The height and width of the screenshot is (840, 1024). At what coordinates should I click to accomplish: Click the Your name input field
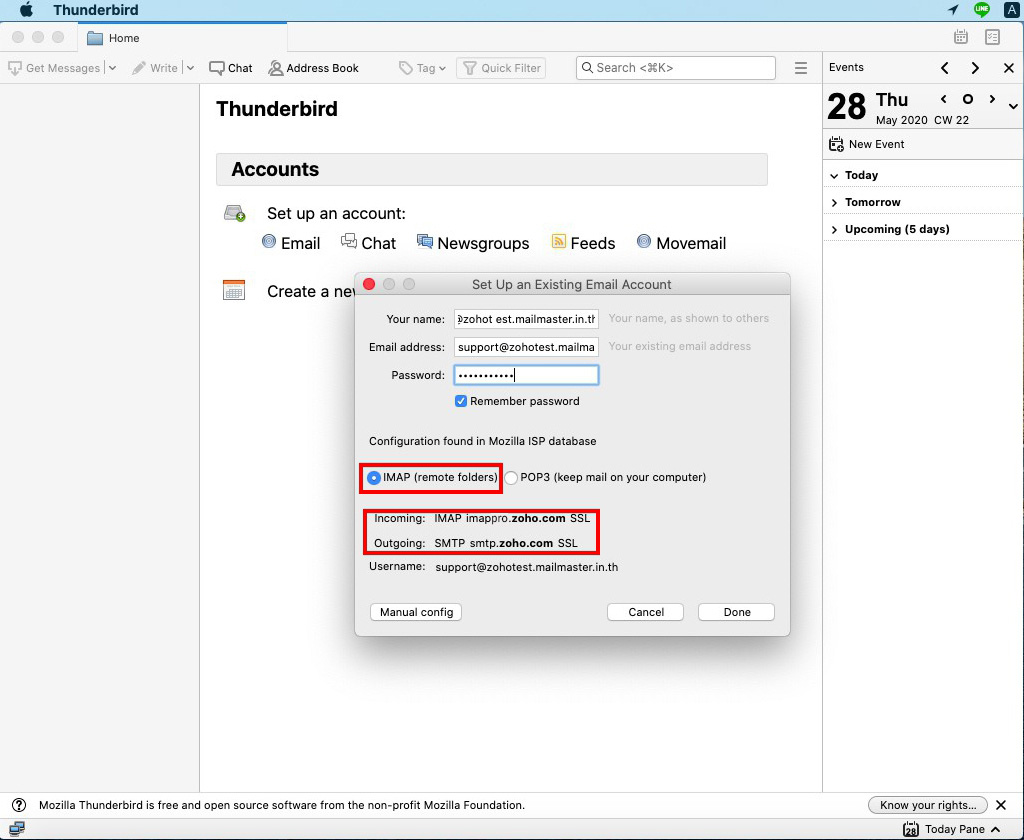coord(526,319)
